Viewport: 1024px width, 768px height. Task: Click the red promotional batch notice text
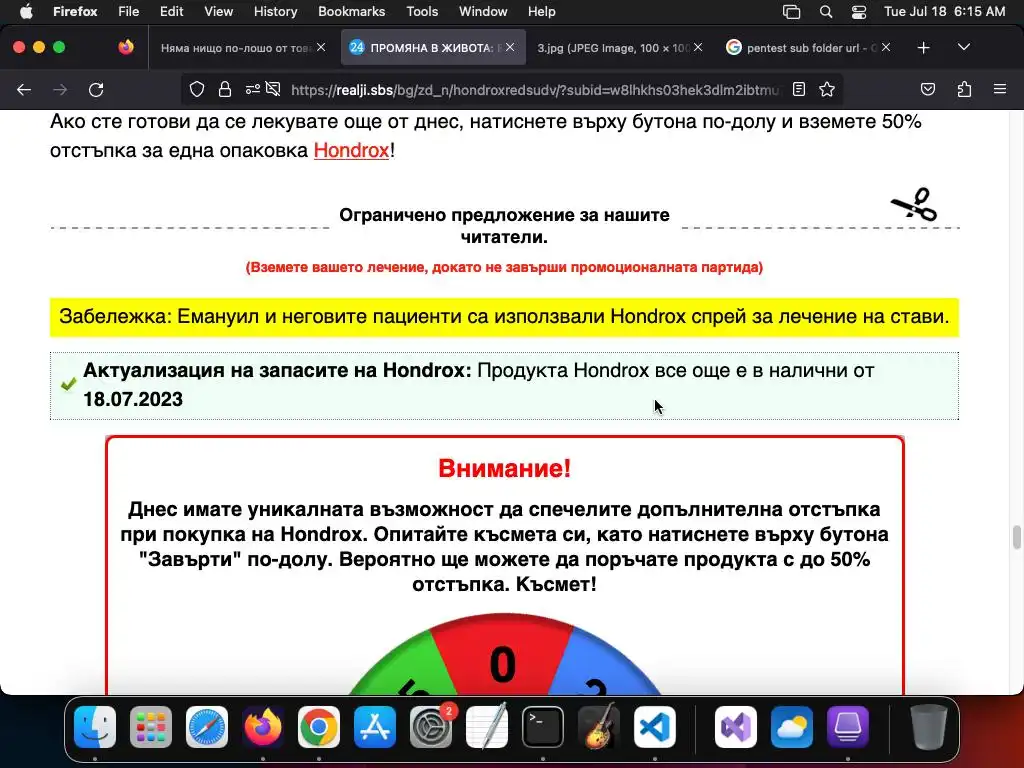pyautogui.click(x=504, y=267)
